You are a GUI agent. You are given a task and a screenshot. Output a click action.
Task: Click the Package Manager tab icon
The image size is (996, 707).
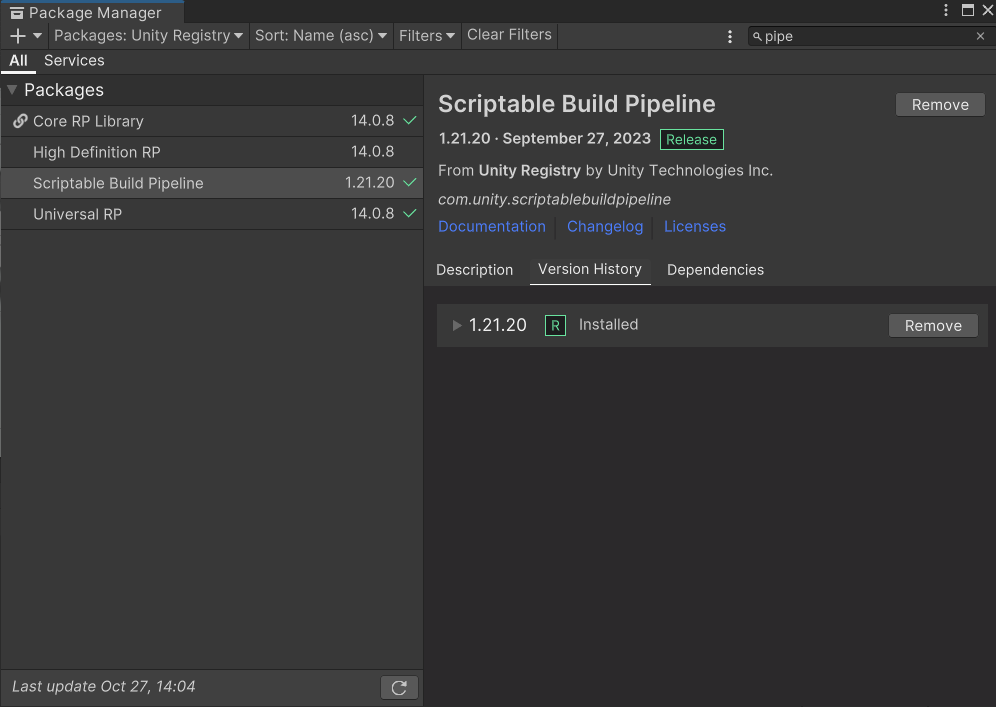tap(17, 13)
